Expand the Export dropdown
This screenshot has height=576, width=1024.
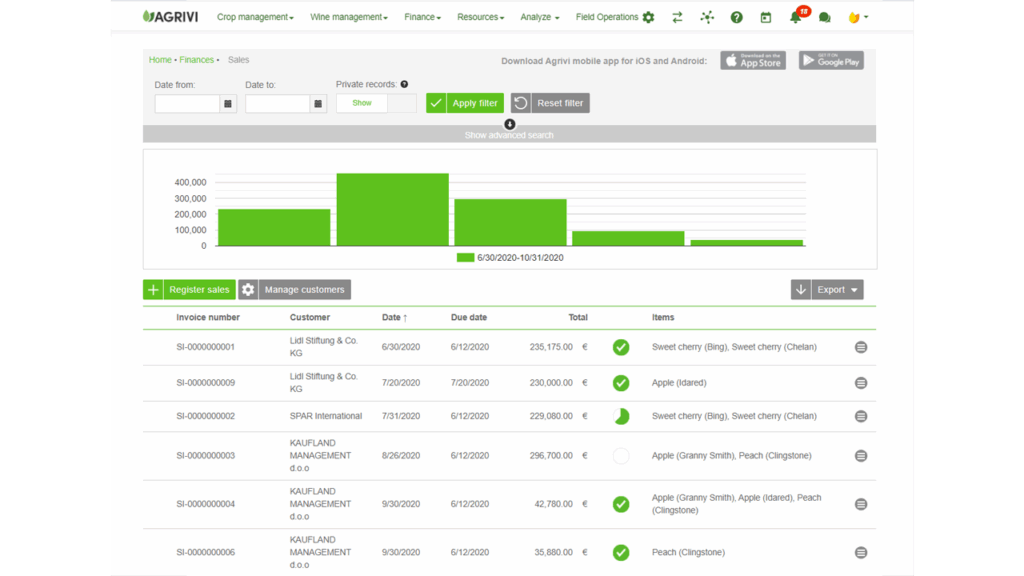pyautogui.click(x=837, y=290)
